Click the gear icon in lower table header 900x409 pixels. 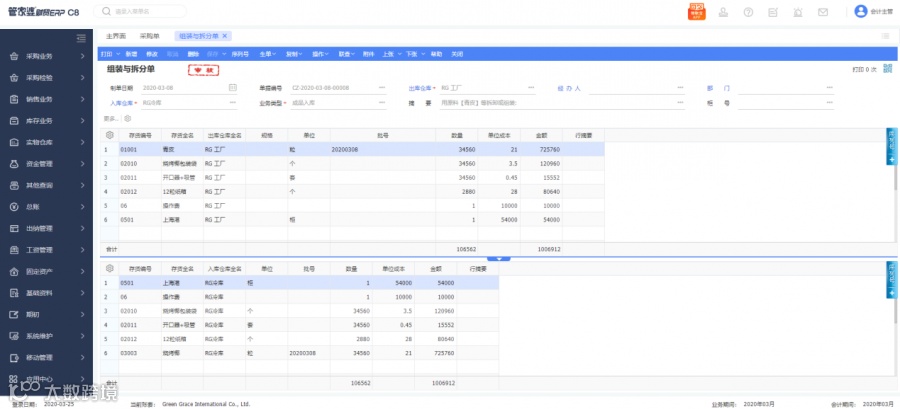110,268
